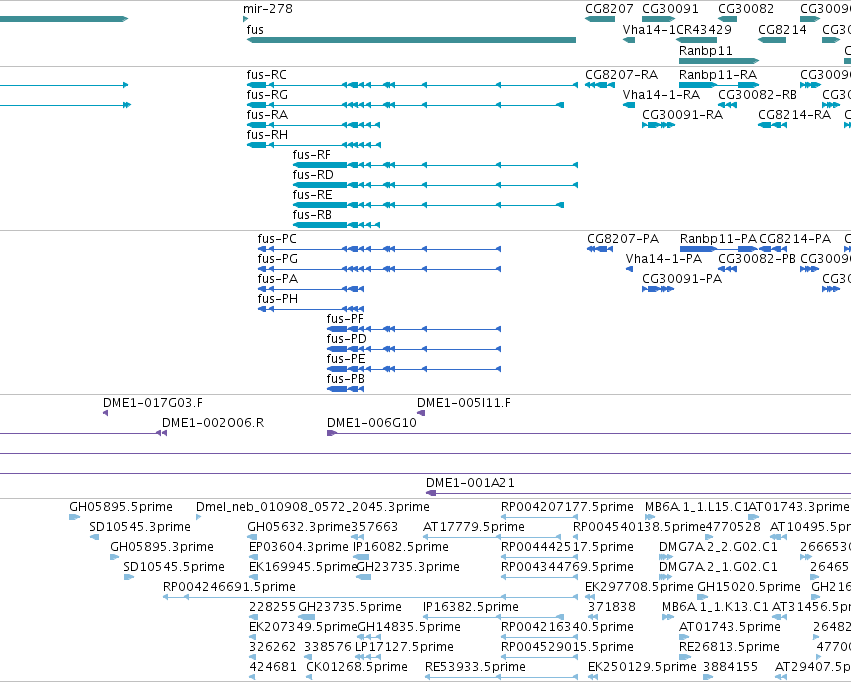Screen dimensions: 851x682
Task: Click the SD10545.3prime EST label
Action: coord(140,527)
